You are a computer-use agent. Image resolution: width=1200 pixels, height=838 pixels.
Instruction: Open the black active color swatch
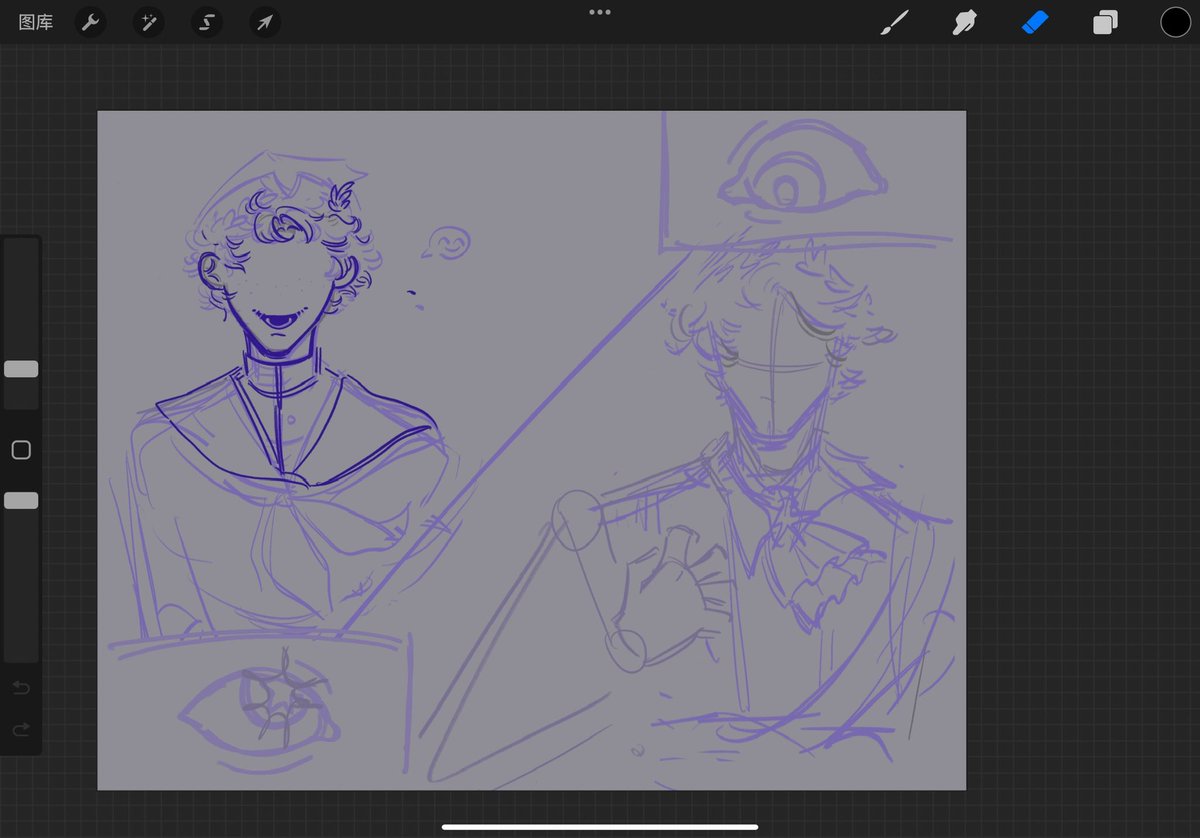1175,22
